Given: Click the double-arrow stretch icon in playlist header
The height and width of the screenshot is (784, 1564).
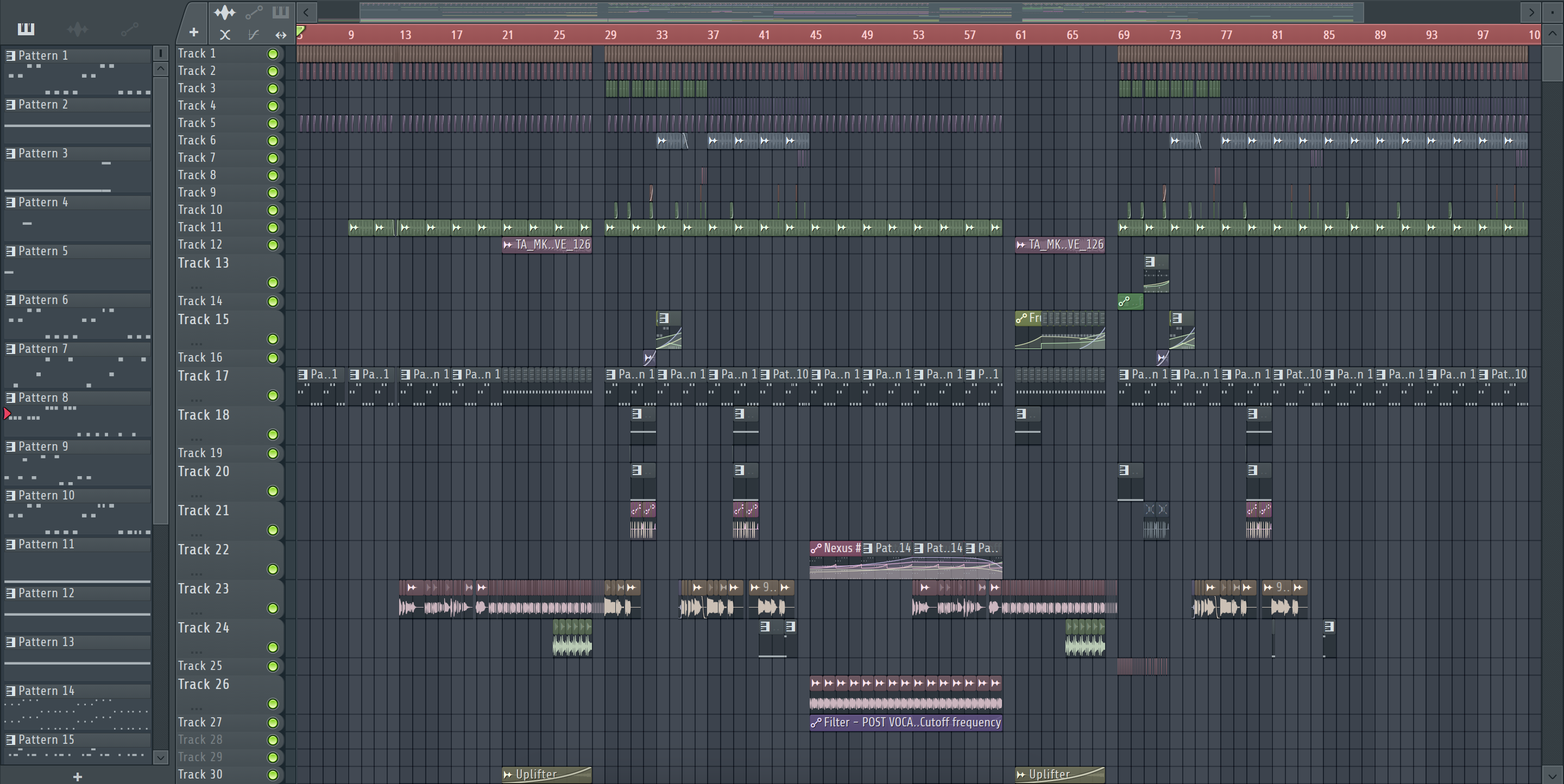Looking at the screenshot, I should 281,35.
